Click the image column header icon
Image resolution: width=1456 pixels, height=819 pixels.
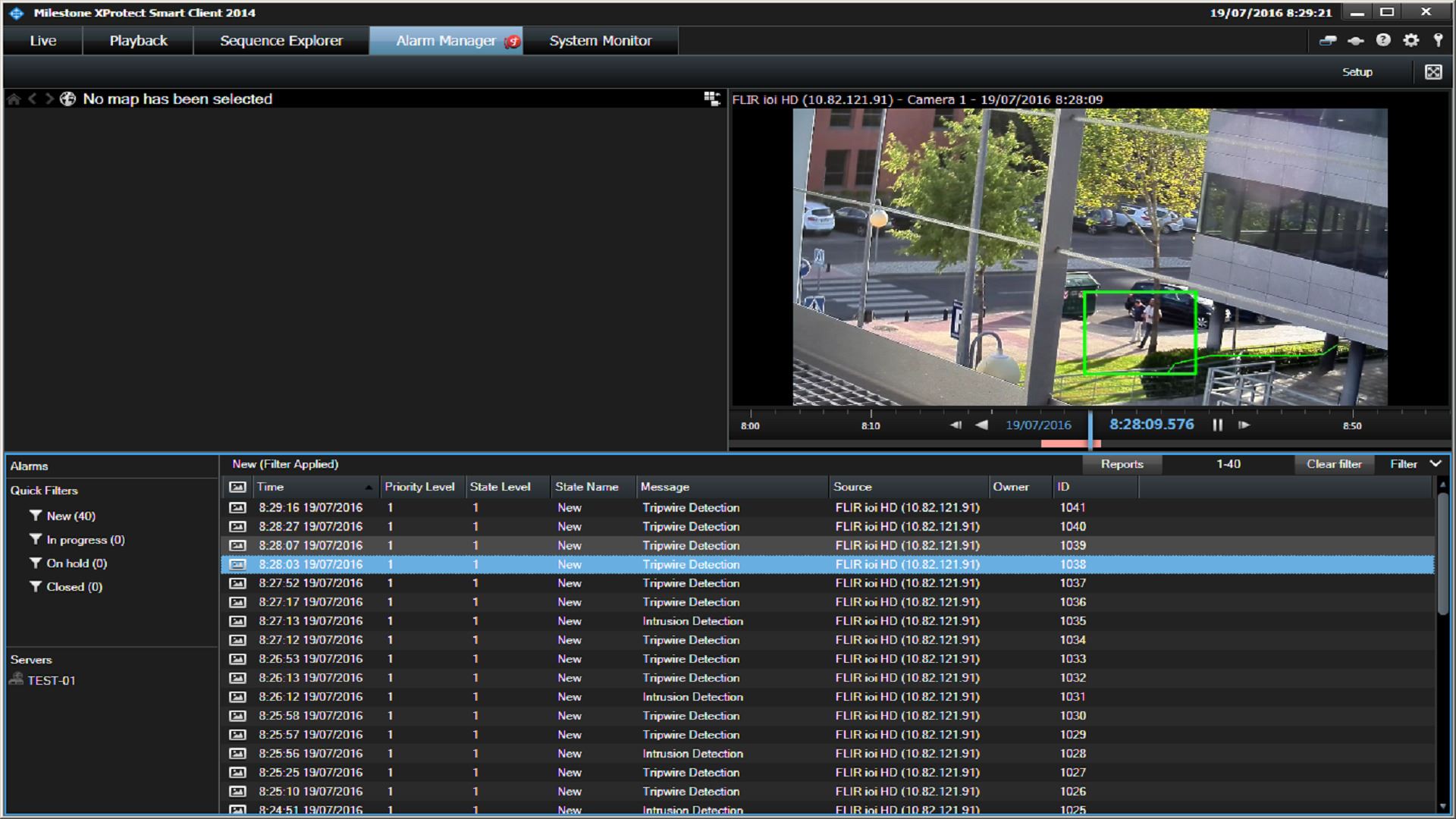[x=237, y=487]
